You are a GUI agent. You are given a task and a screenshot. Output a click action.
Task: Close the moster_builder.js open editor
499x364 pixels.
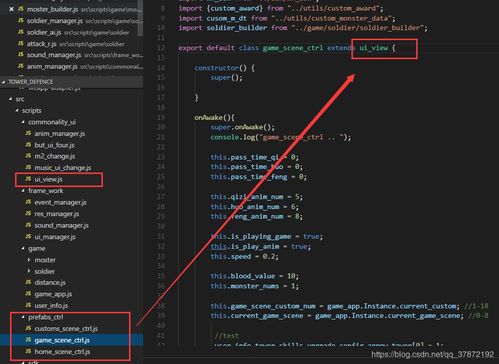(x=11, y=9)
